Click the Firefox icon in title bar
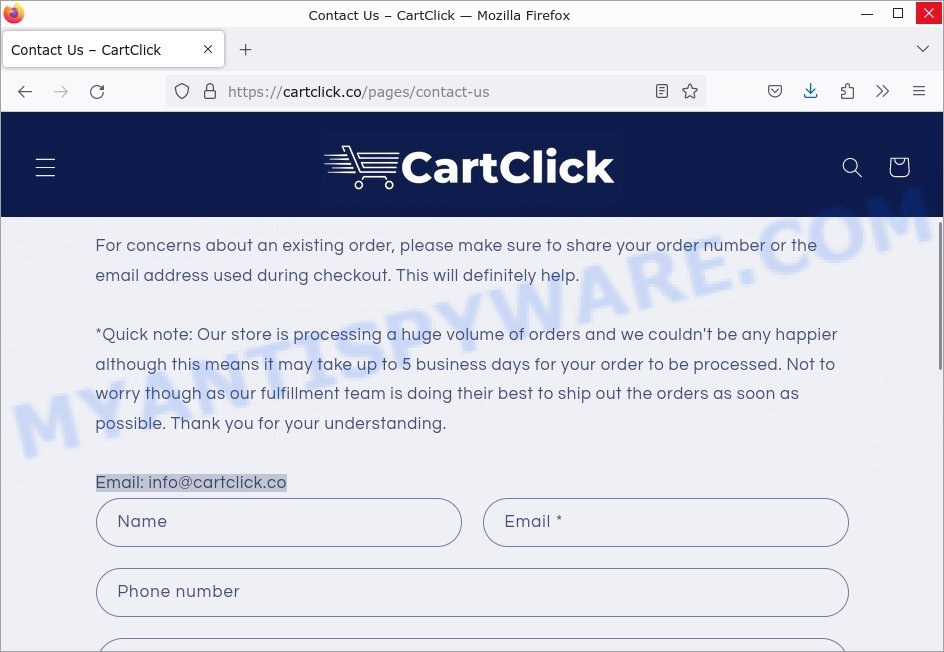This screenshot has width=944, height=652. pos(13,13)
